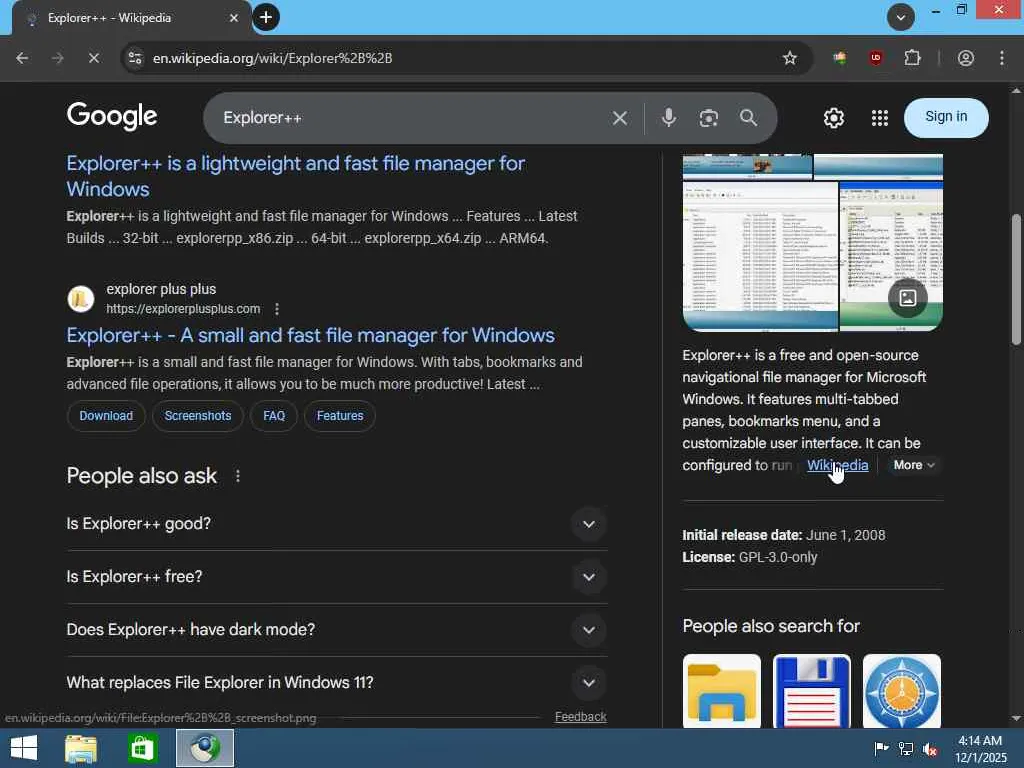Open the Screenshots sitelink chip
Screen dimensions: 1024x768
(198, 416)
